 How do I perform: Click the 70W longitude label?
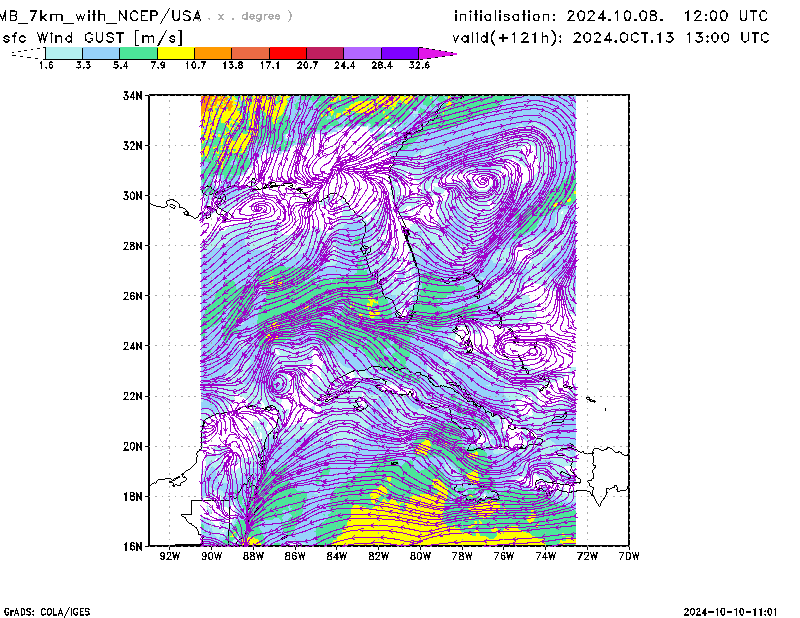(x=629, y=556)
